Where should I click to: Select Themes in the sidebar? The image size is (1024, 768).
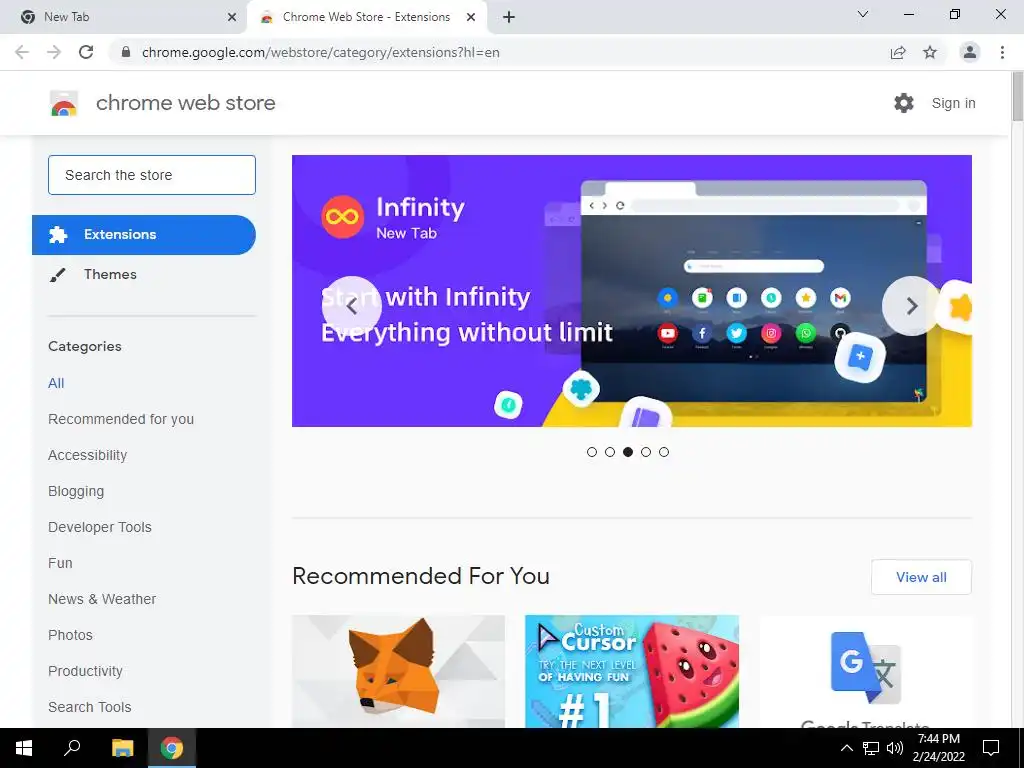pyautogui.click(x=144, y=274)
